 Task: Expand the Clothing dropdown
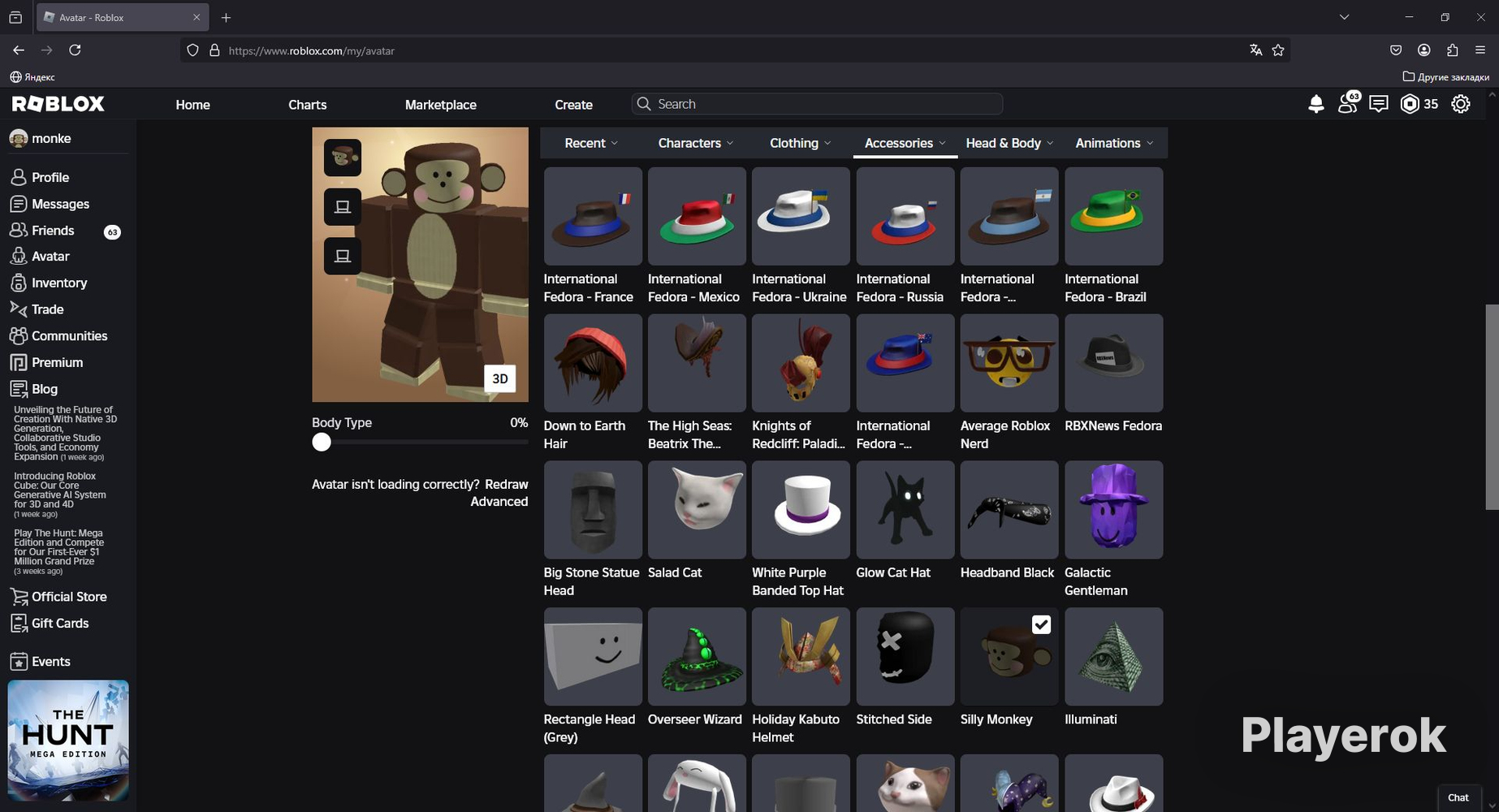[801, 143]
